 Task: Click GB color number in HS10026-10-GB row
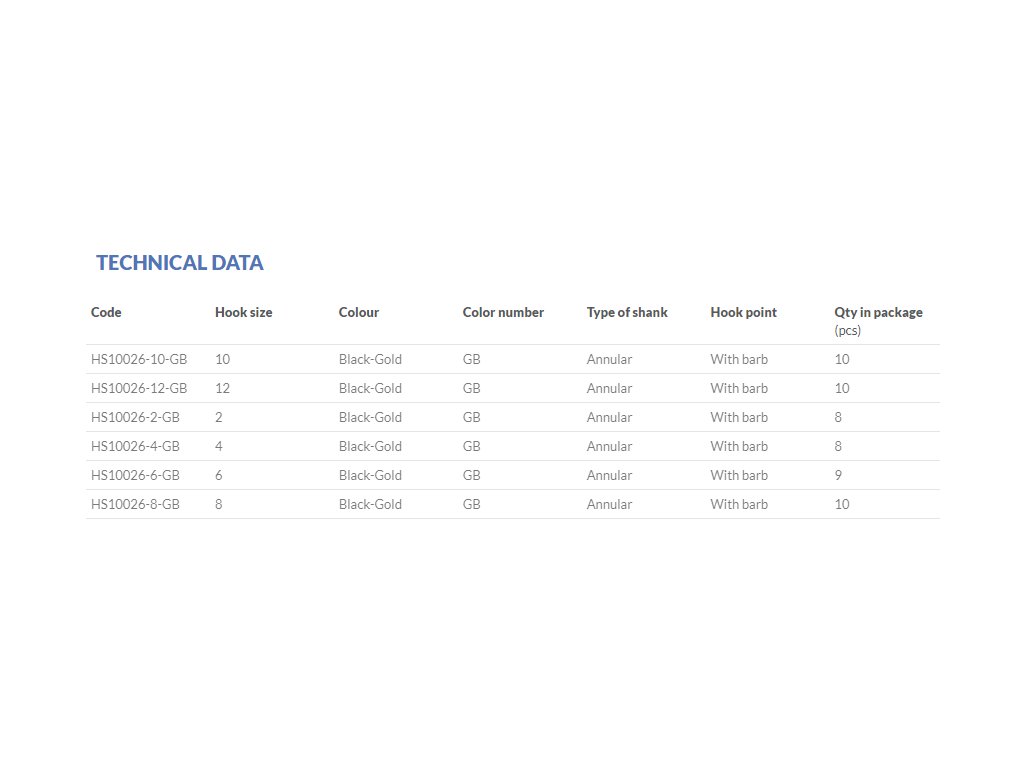pyautogui.click(x=471, y=359)
